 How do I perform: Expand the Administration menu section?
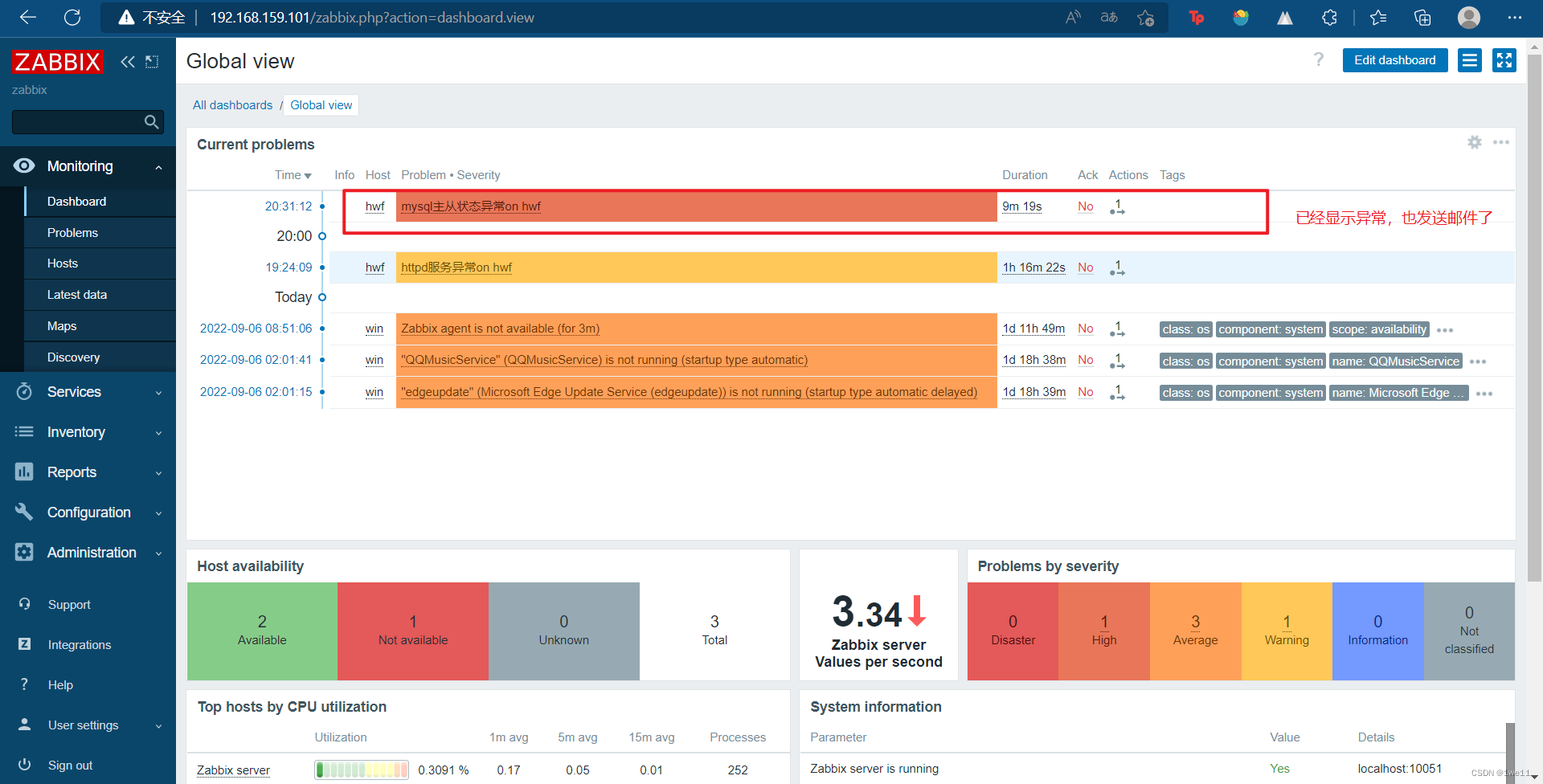tap(88, 553)
